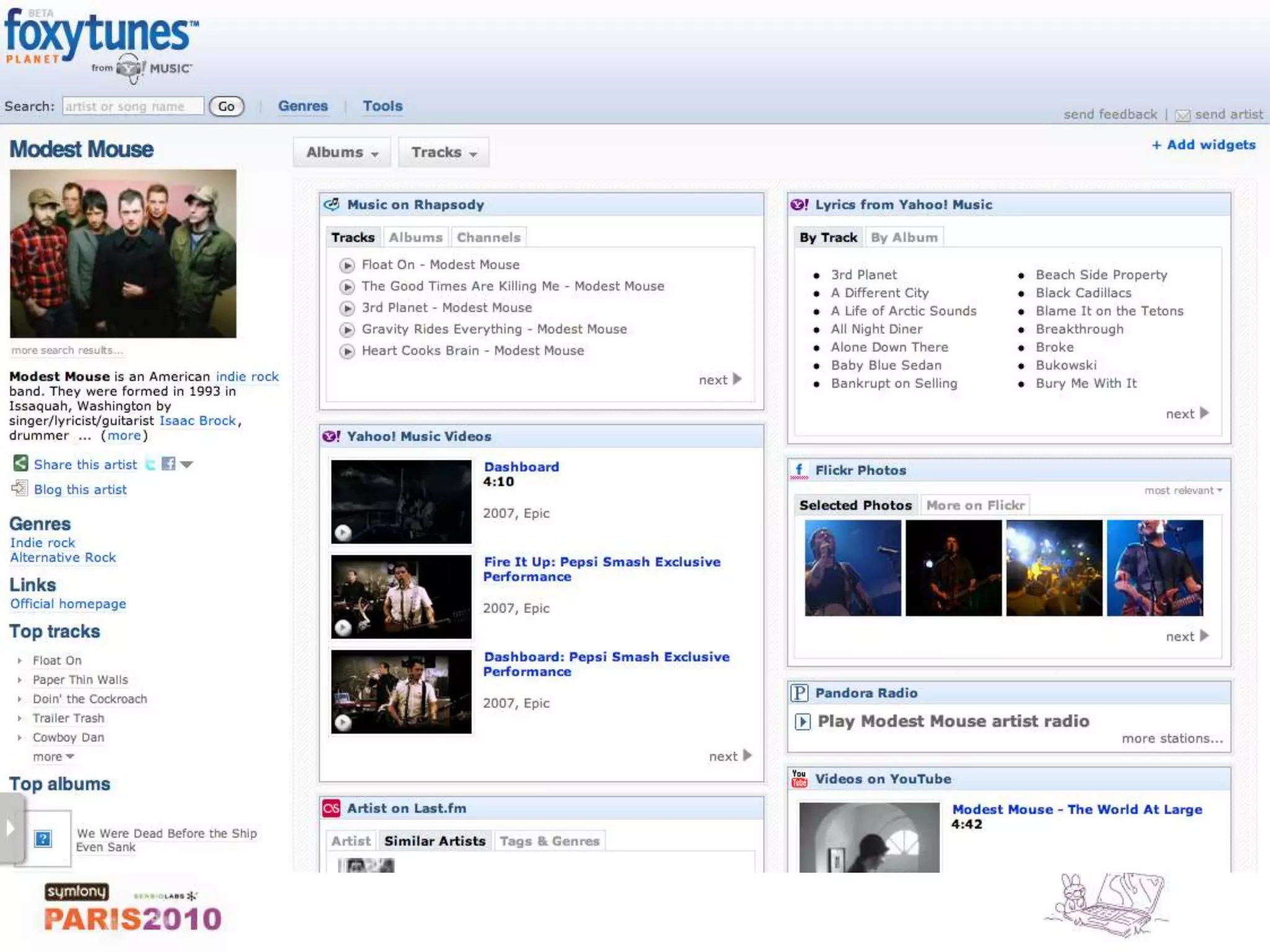Click the Twitter share icon
Image resolution: width=1270 pixels, height=952 pixels.
pyautogui.click(x=151, y=464)
